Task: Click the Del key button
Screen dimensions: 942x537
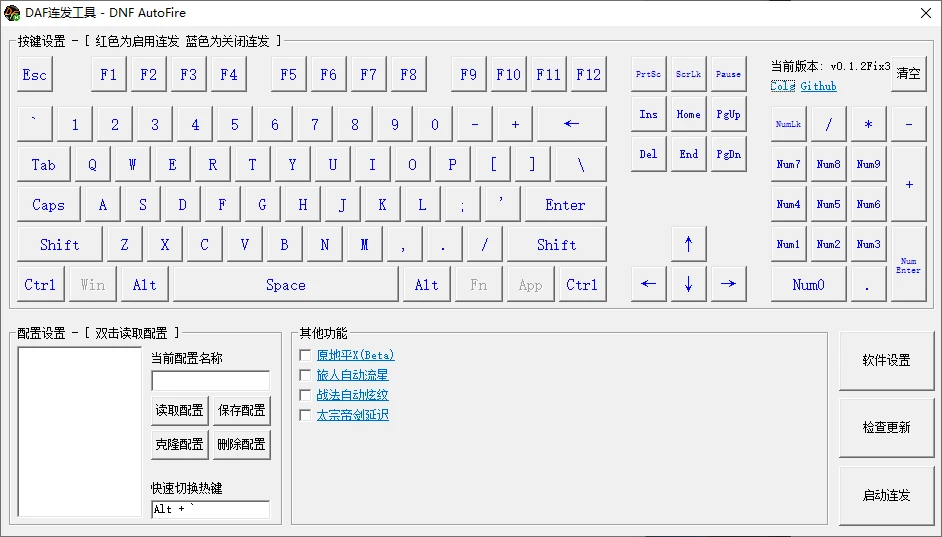Action: tap(648, 154)
